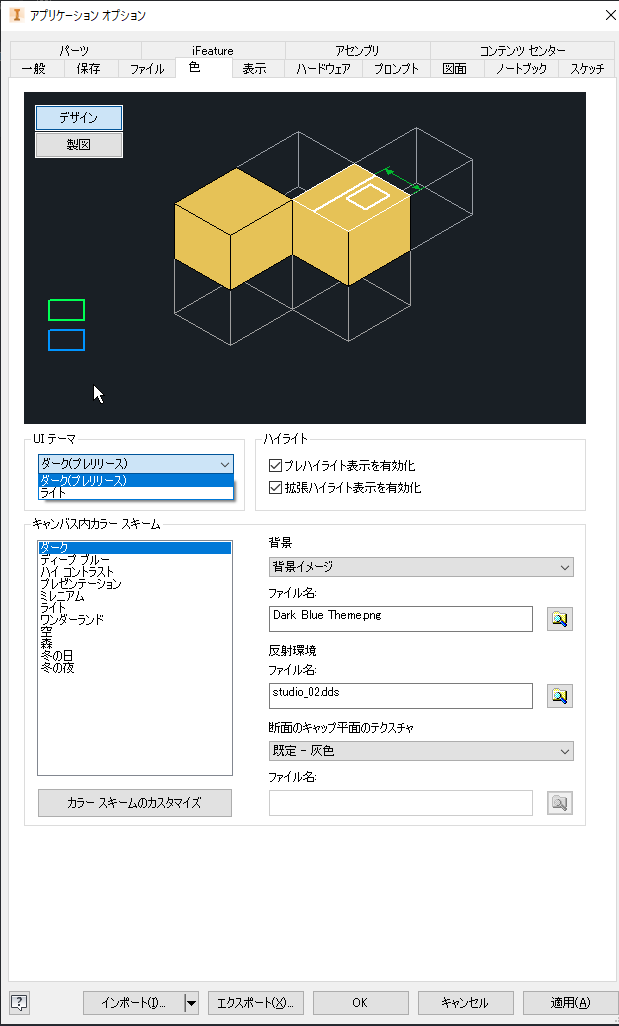Switch to the ノートブック tab

click(522, 69)
